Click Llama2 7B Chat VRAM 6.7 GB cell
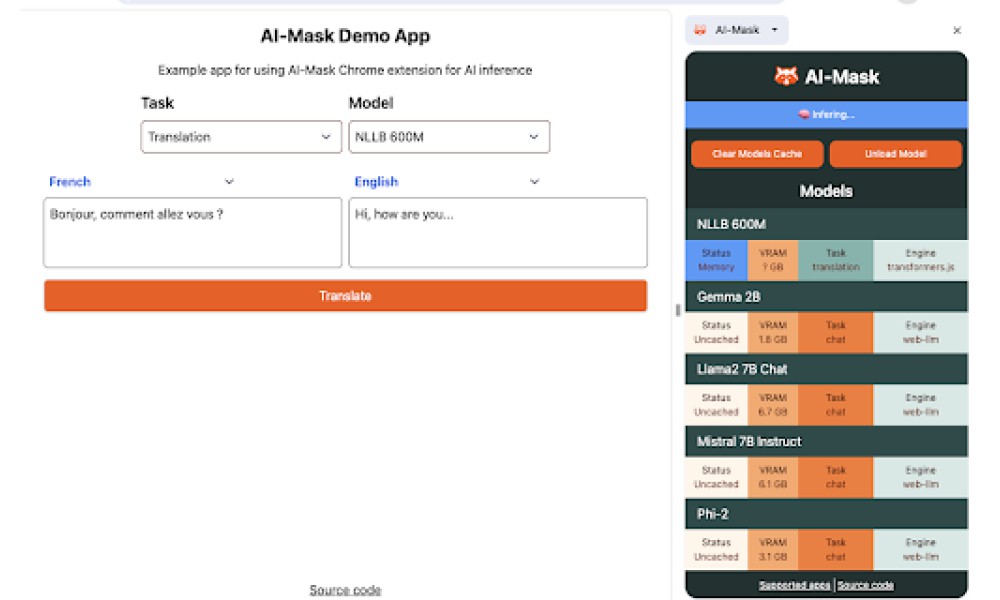The image size is (1000, 600). [x=772, y=405]
